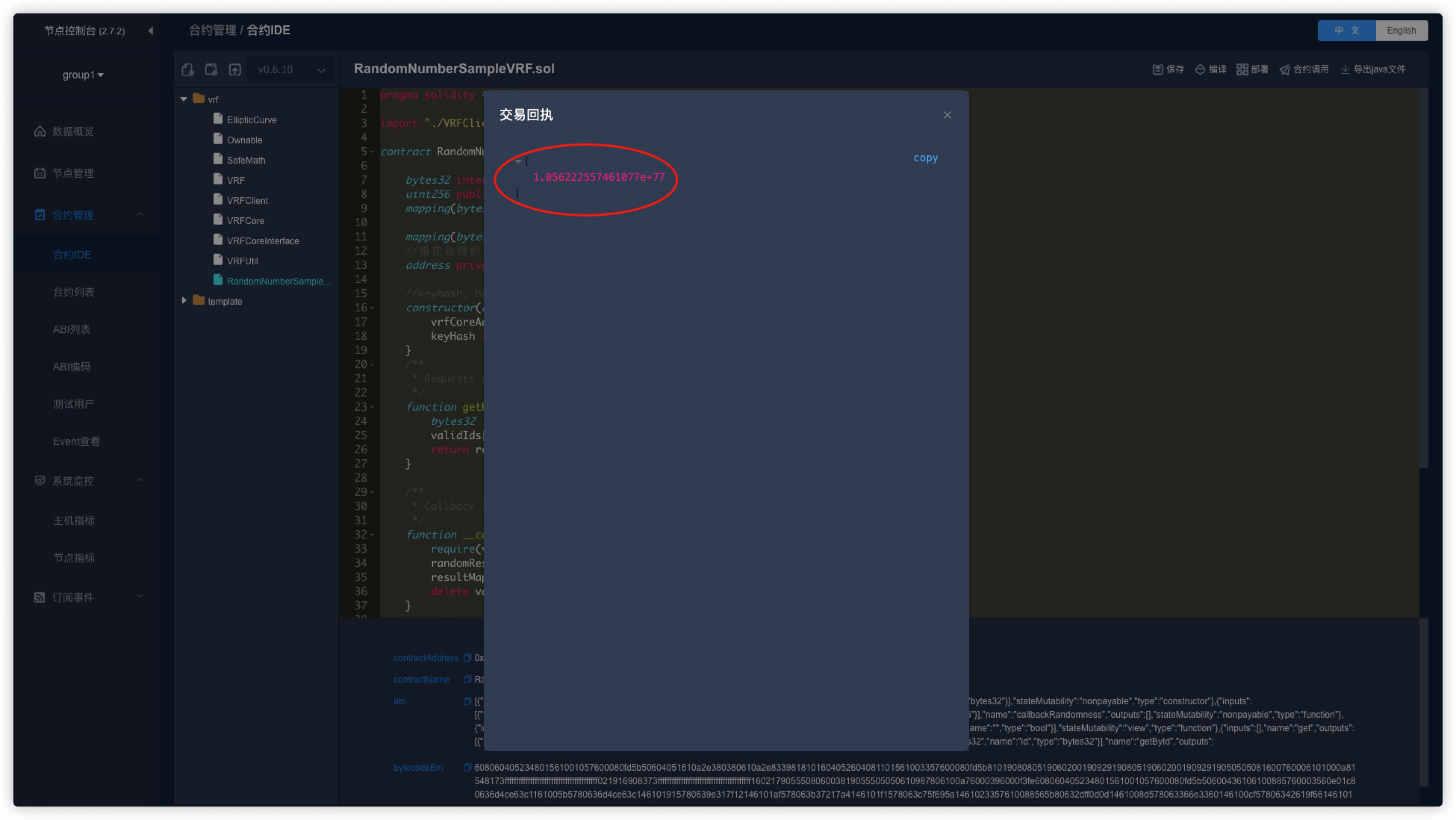Open SafeMath file in tree
This screenshot has width=1456, height=820.
coord(246,160)
